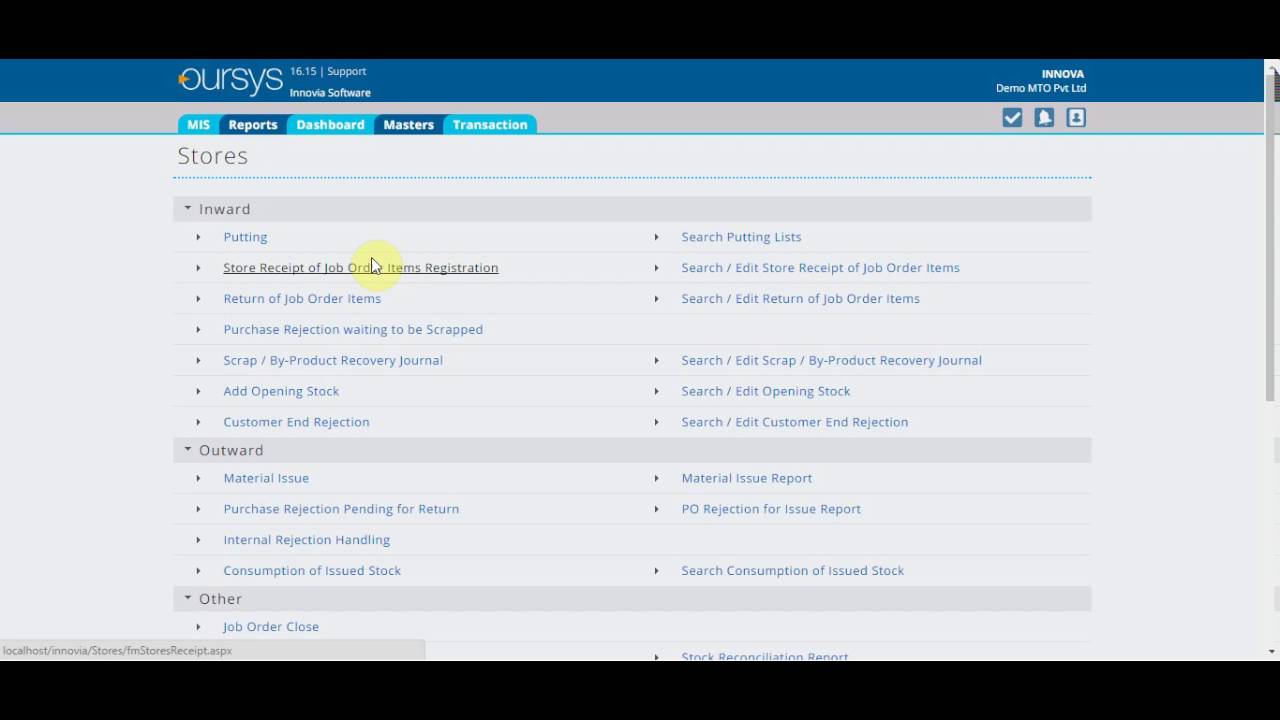
Task: Open the MIS tab
Action: (198, 125)
